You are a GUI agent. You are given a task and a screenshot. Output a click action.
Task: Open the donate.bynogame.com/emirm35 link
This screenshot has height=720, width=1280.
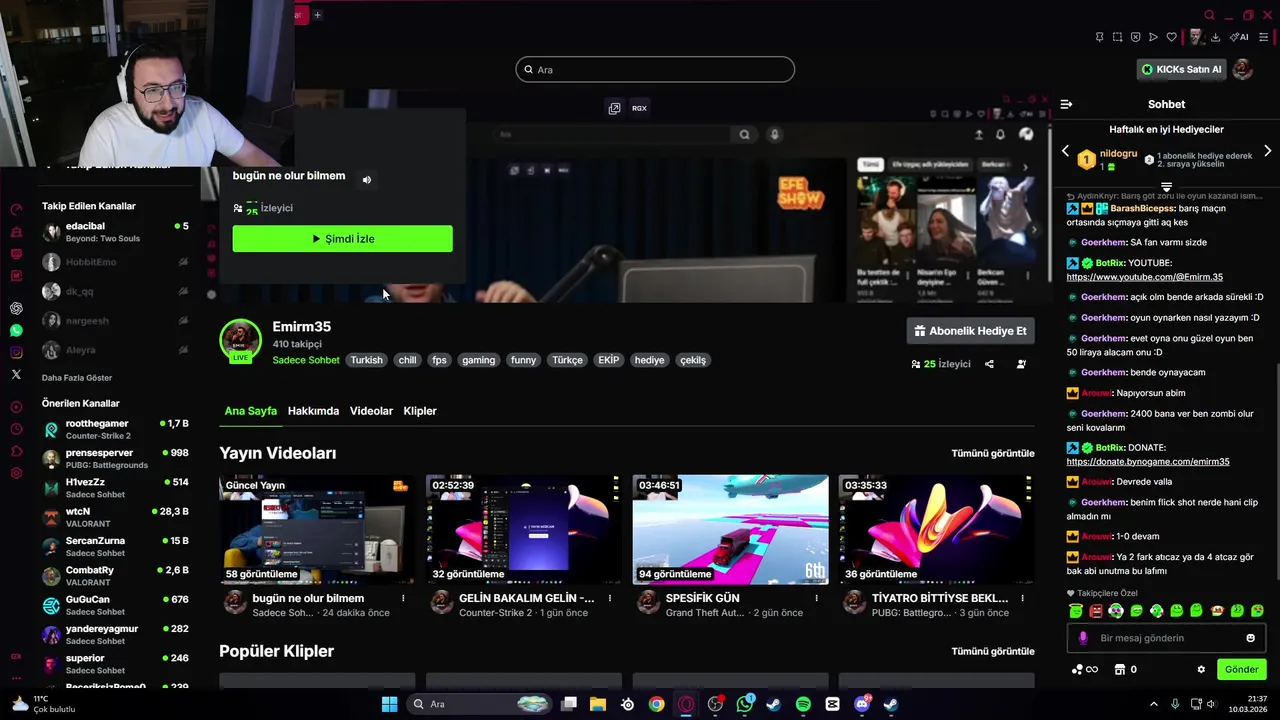[1148, 462]
